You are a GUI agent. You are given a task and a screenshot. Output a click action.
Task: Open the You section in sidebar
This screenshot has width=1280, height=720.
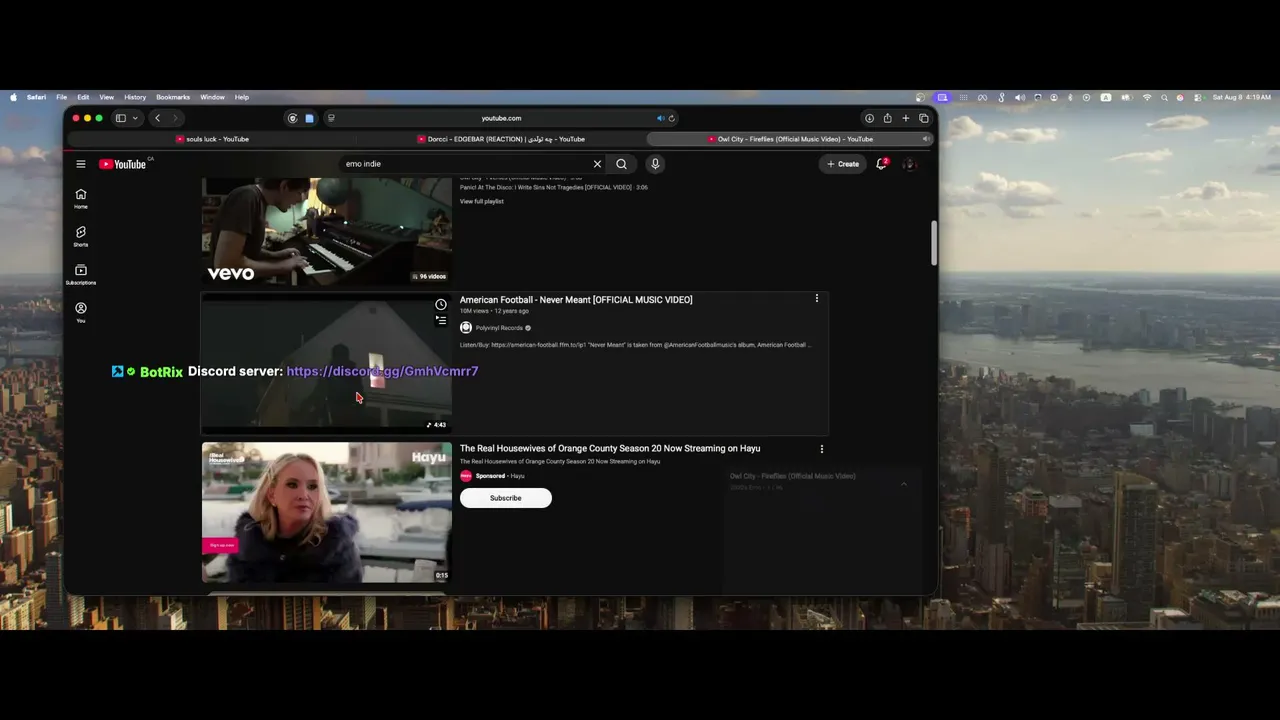81,312
